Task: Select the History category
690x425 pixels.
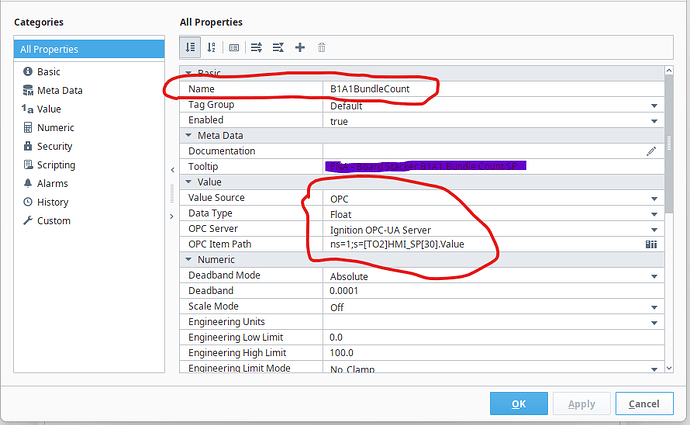Action: pyautogui.click(x=46, y=202)
